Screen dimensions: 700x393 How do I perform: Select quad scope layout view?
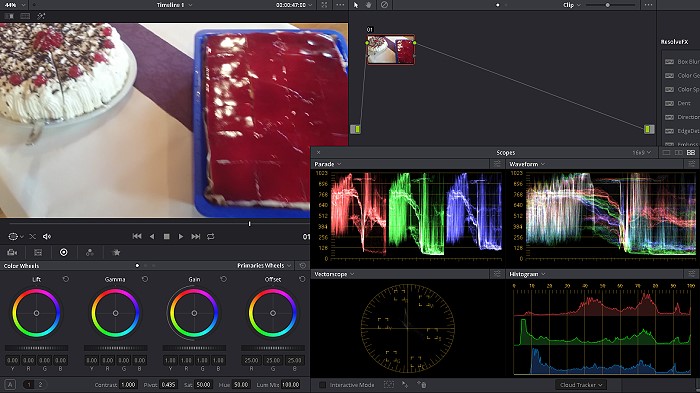tap(691, 153)
